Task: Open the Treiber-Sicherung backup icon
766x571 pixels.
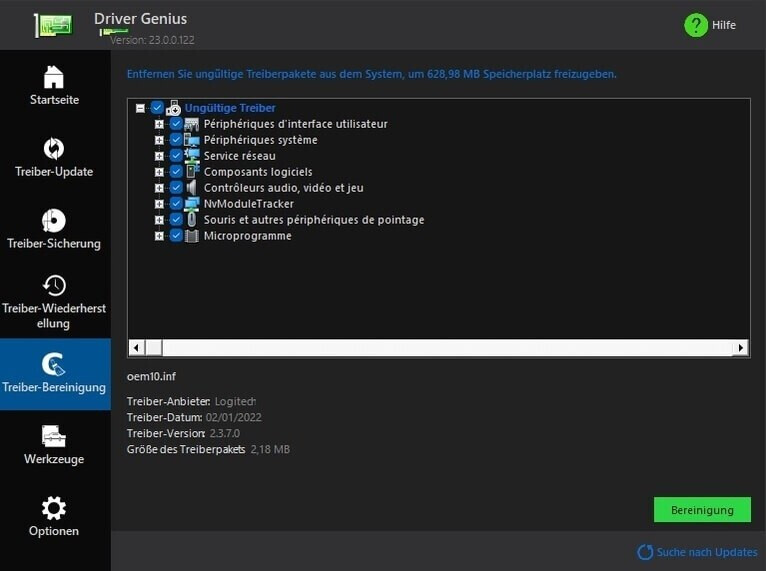Action: 54,221
